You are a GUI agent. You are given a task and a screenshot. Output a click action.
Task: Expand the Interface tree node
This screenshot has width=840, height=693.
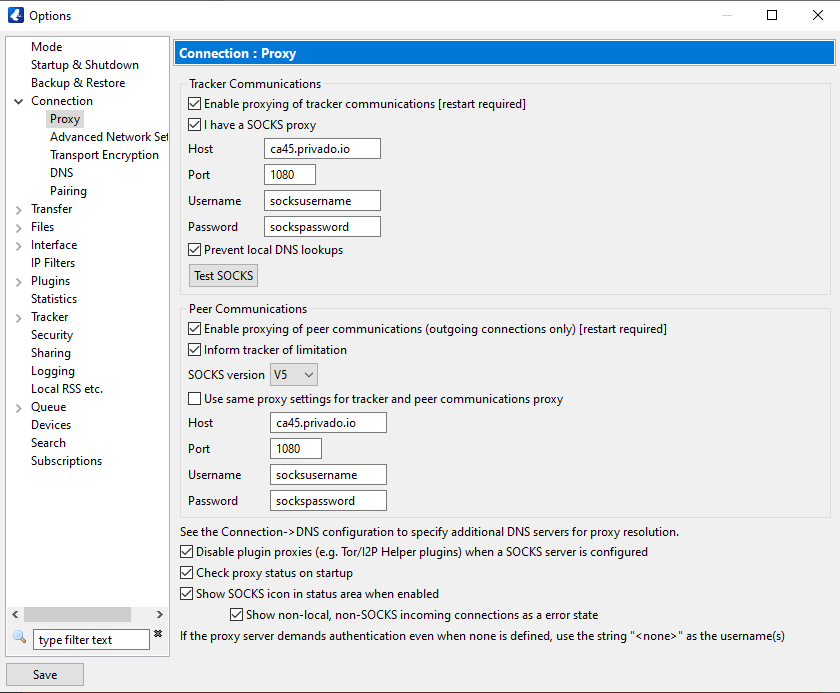point(19,245)
